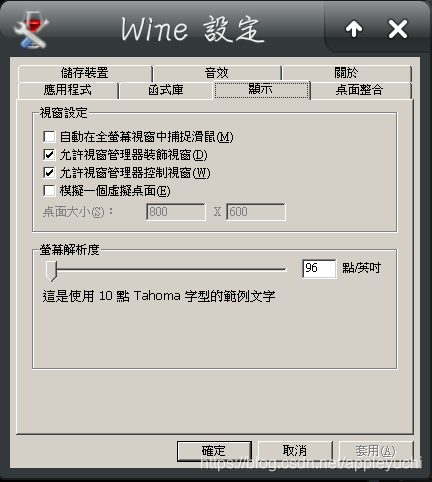432x482 pixels.
Task: Click the 螢幕解析度 slider handle
Action: click(x=51, y=271)
